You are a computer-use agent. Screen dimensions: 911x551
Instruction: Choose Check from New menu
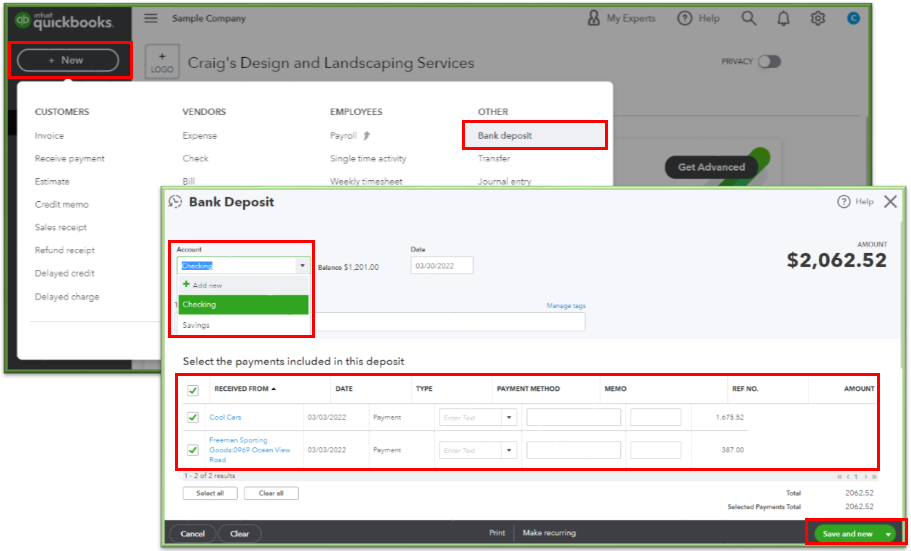click(195, 158)
